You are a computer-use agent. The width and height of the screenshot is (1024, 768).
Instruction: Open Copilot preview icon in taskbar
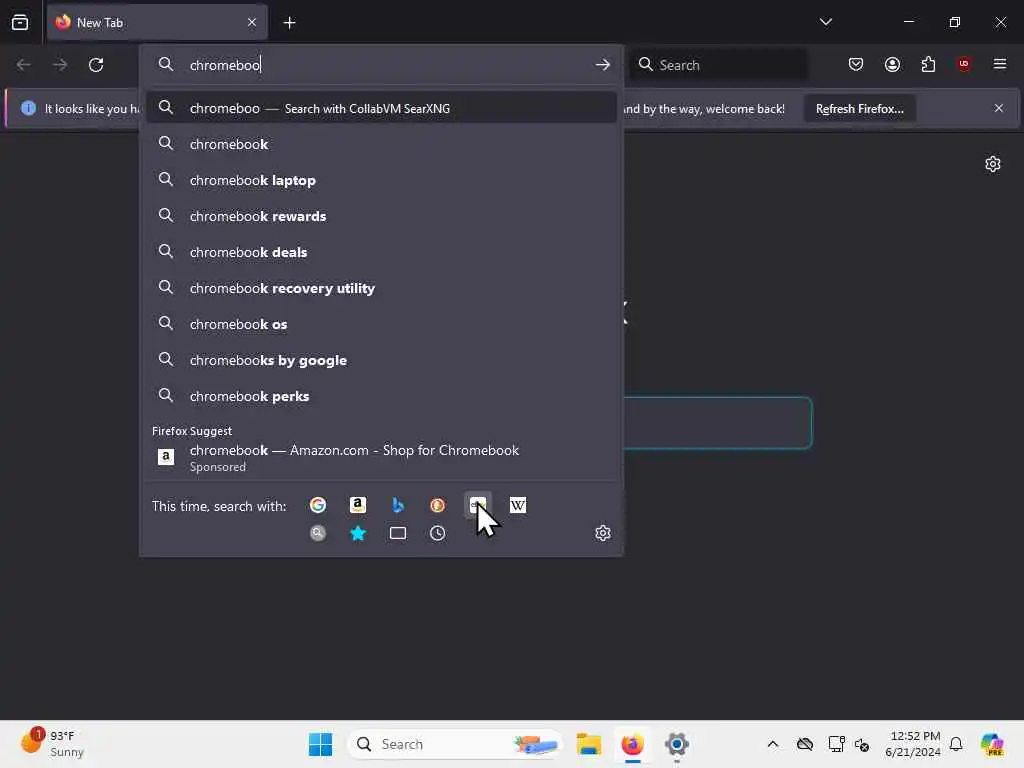tap(992, 744)
